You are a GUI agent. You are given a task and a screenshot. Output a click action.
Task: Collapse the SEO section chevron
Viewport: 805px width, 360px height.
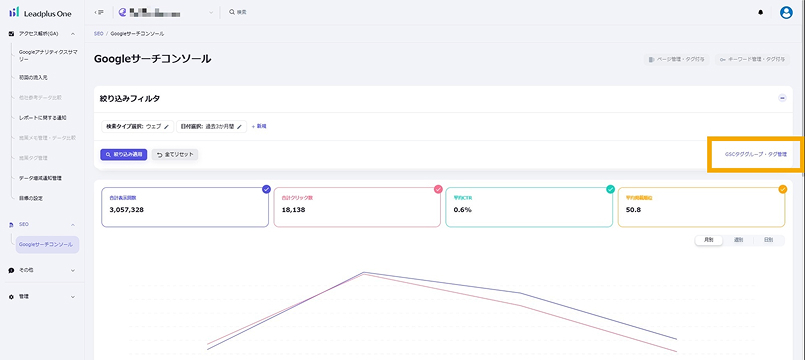73,224
